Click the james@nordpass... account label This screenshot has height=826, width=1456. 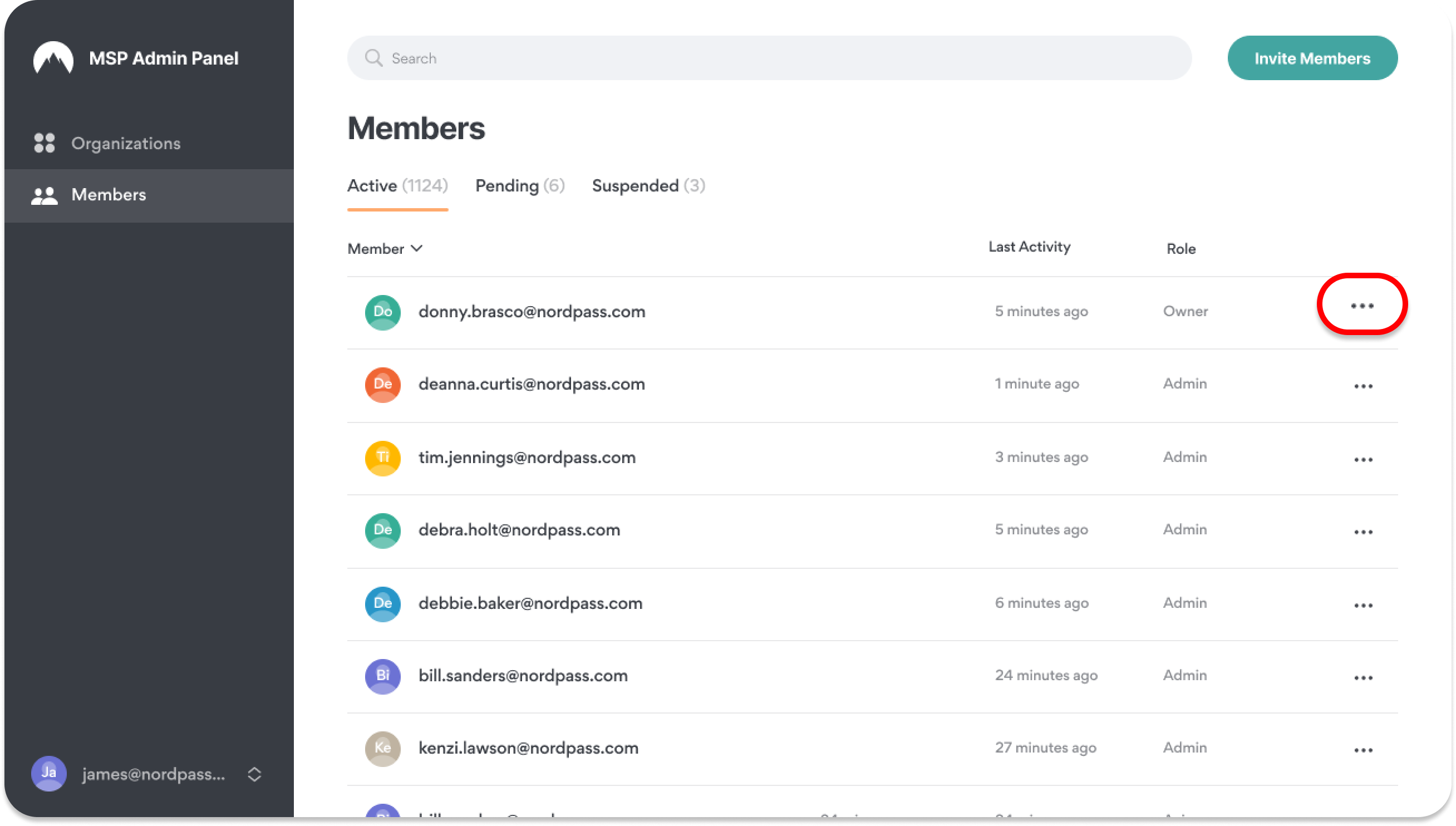[x=154, y=774]
